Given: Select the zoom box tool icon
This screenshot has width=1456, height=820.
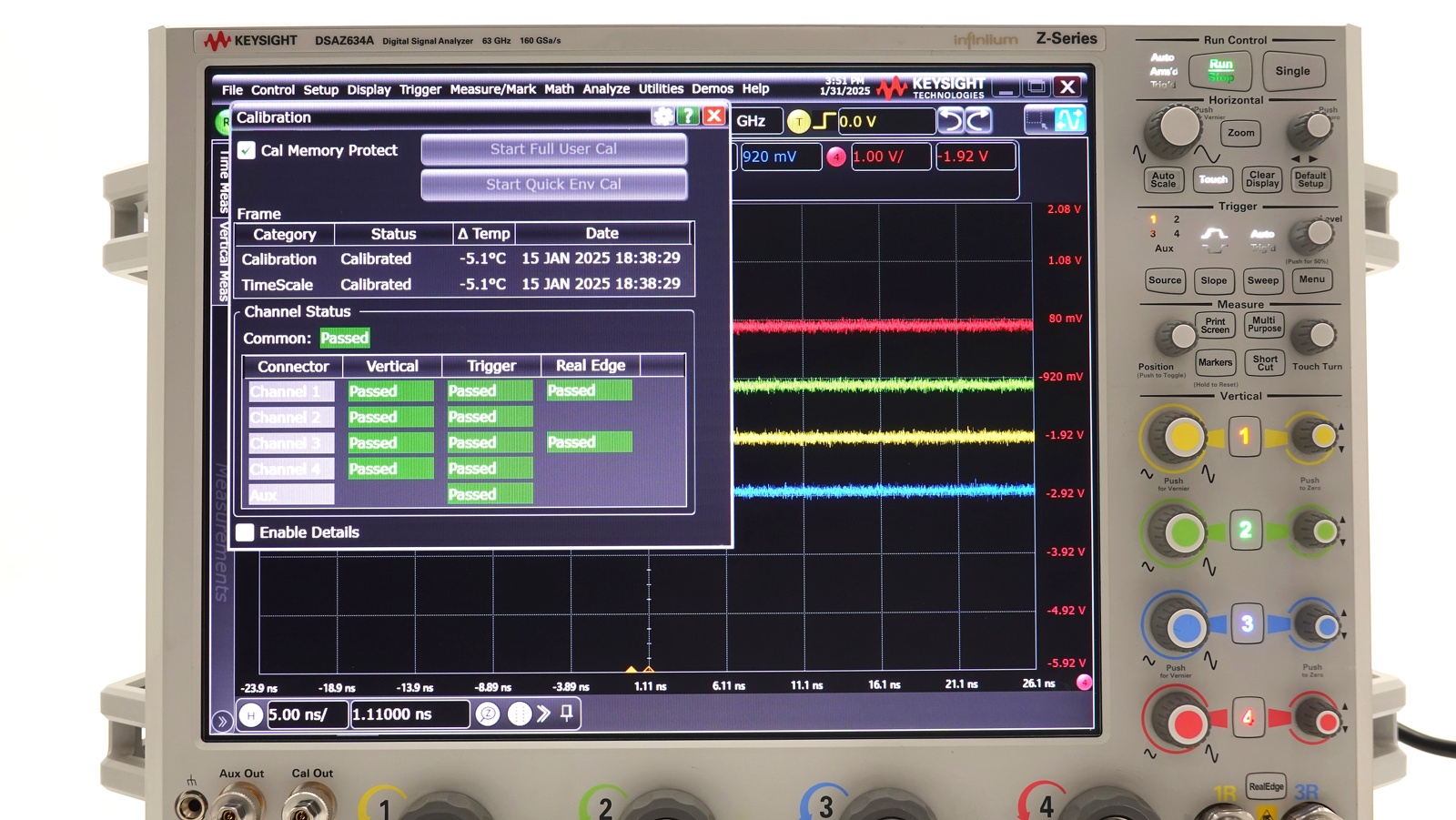Looking at the screenshot, I should (1036, 120).
